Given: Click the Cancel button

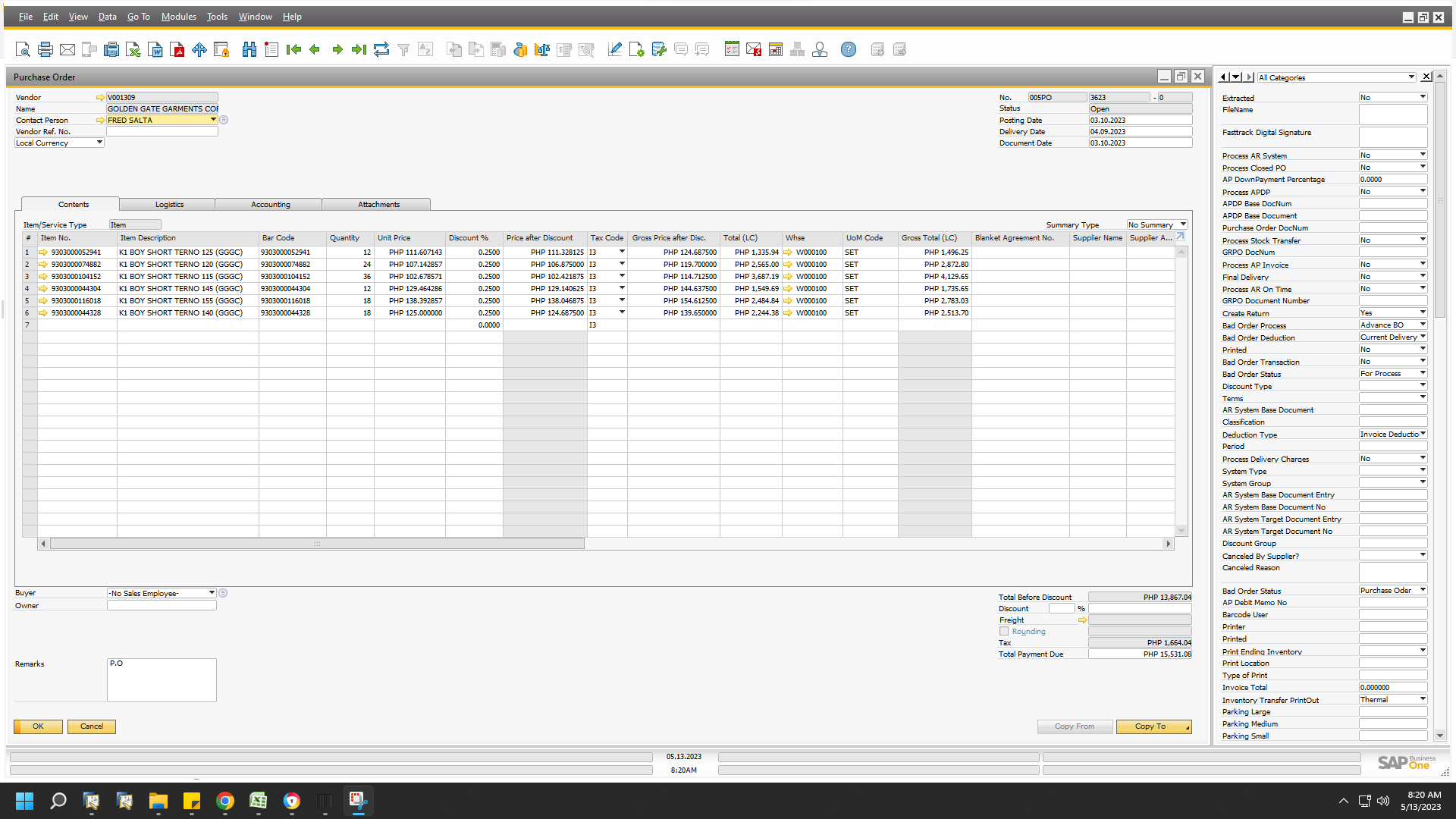Looking at the screenshot, I should click(x=92, y=726).
